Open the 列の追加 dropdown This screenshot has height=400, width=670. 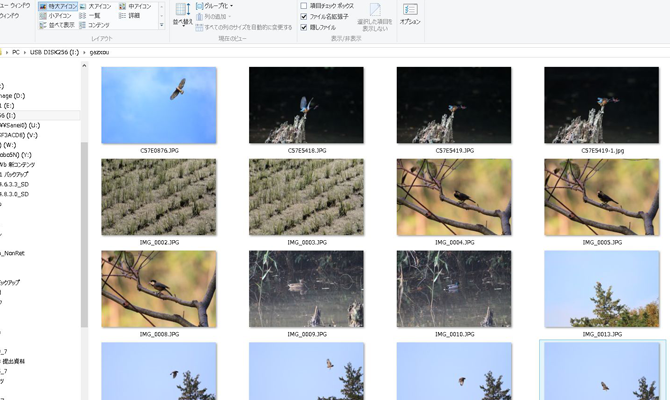(x=214, y=17)
